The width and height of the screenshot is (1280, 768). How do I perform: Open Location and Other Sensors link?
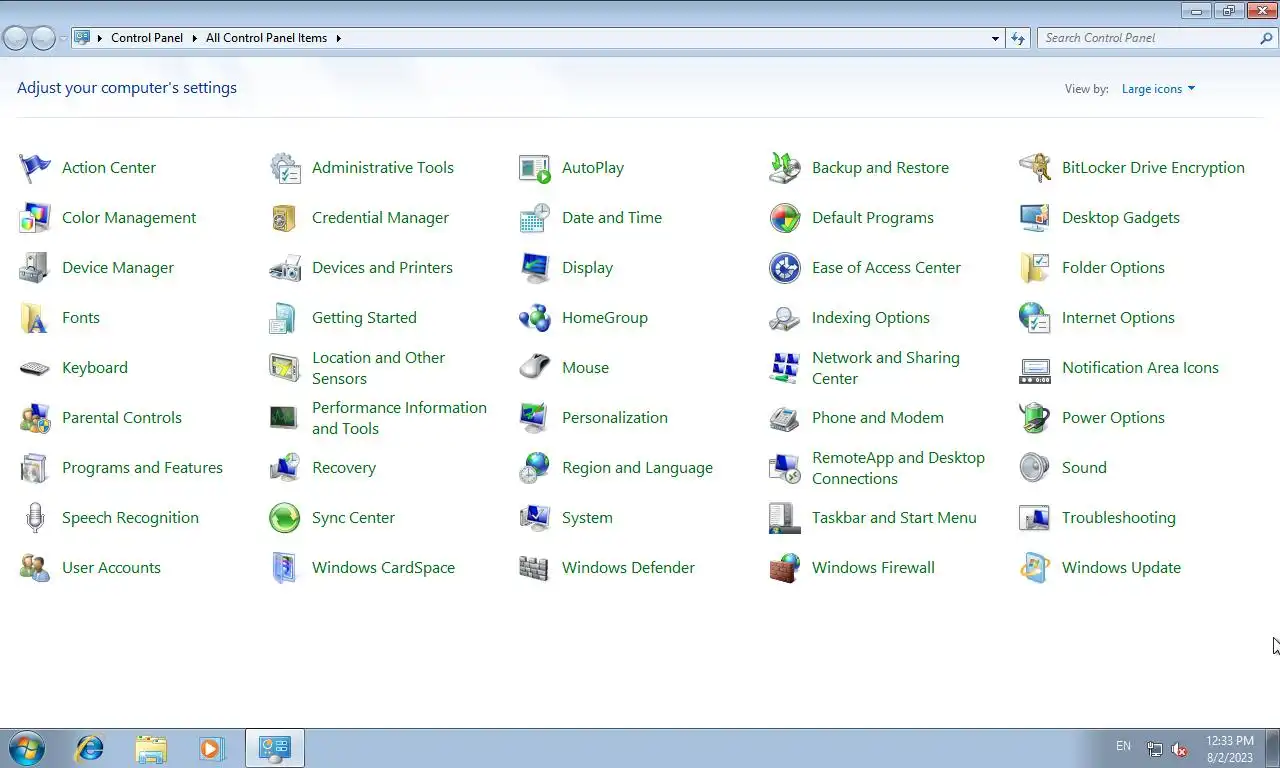point(378,368)
